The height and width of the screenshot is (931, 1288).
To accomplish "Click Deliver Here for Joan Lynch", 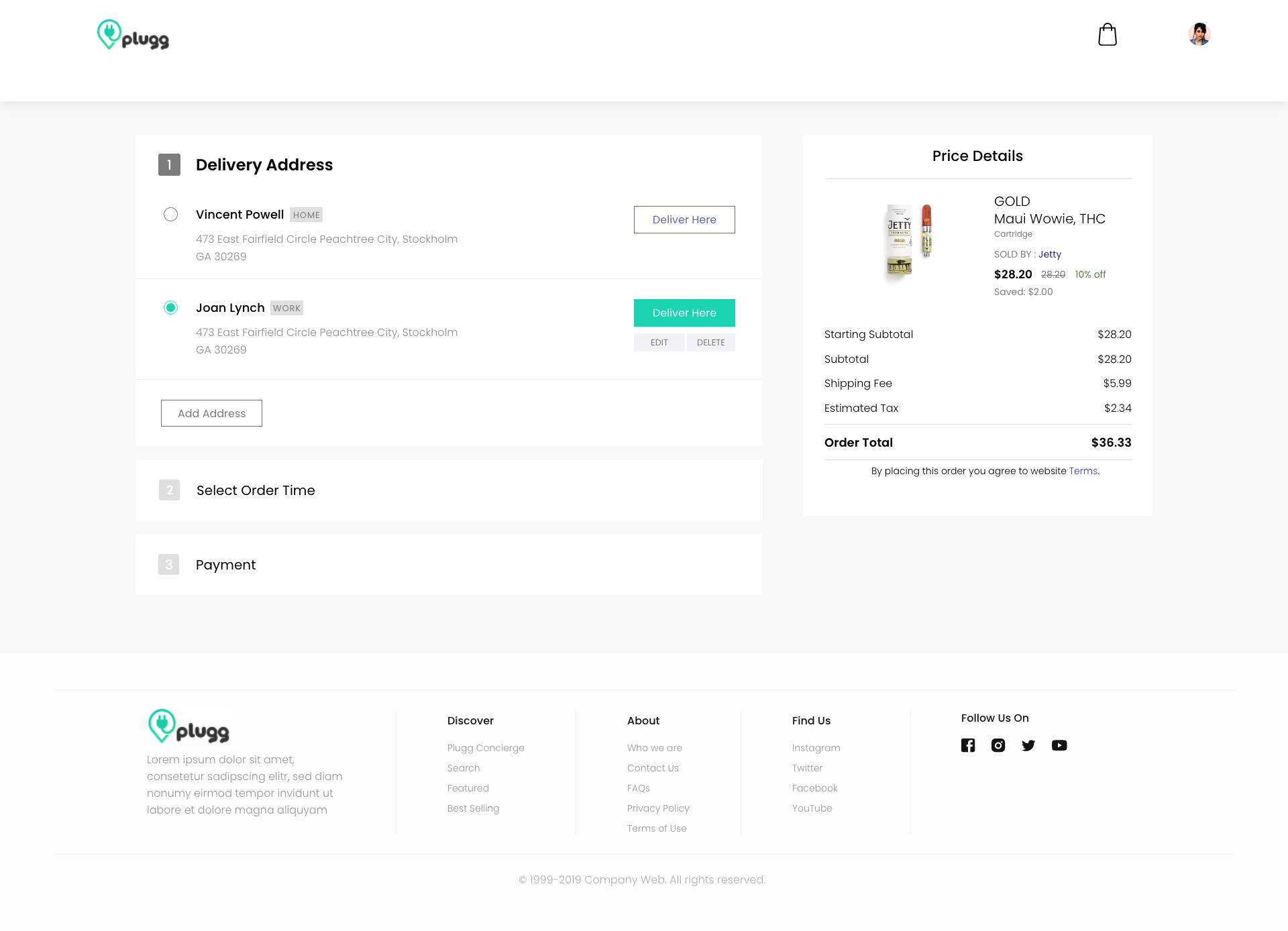I will (684, 313).
